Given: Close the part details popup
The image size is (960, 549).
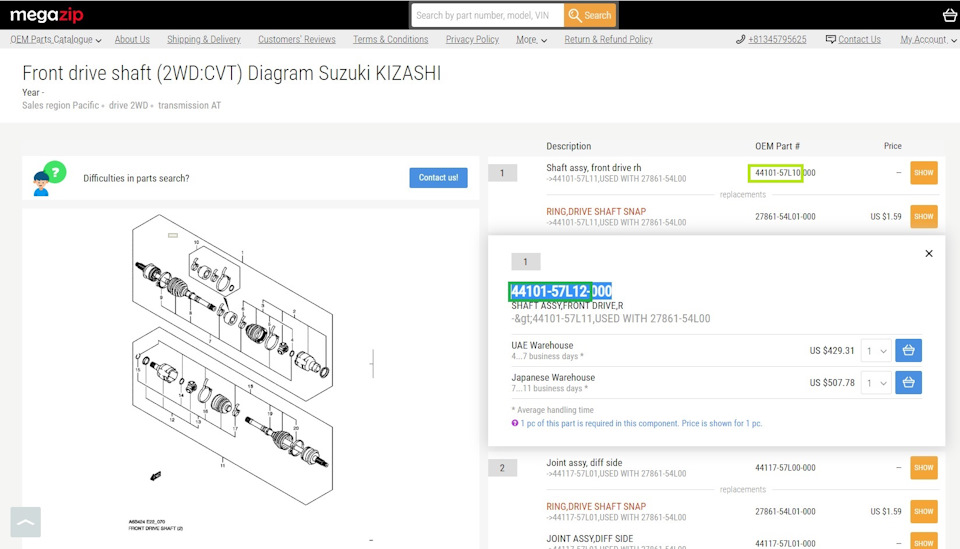Looking at the screenshot, I should [x=929, y=253].
